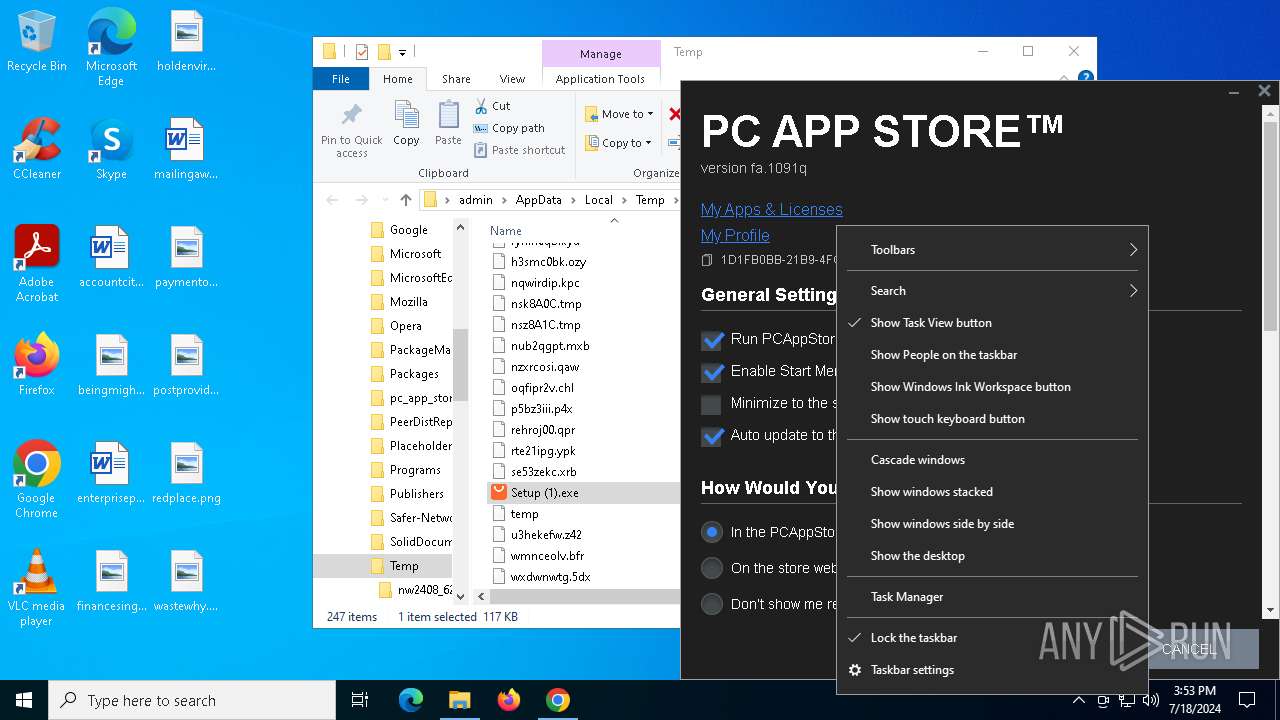
Task: Choose Cascade windows from the context menu
Action: [x=992, y=460]
